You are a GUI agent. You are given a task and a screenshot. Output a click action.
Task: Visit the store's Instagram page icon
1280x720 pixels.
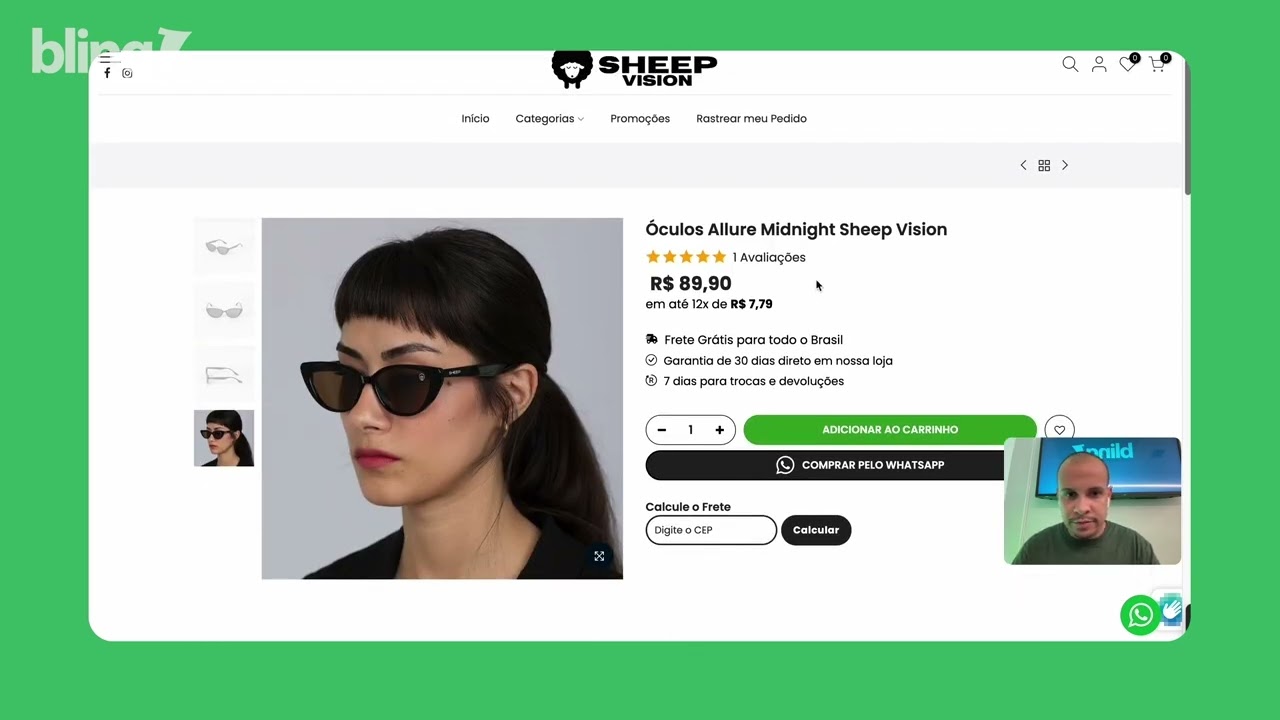coord(127,73)
